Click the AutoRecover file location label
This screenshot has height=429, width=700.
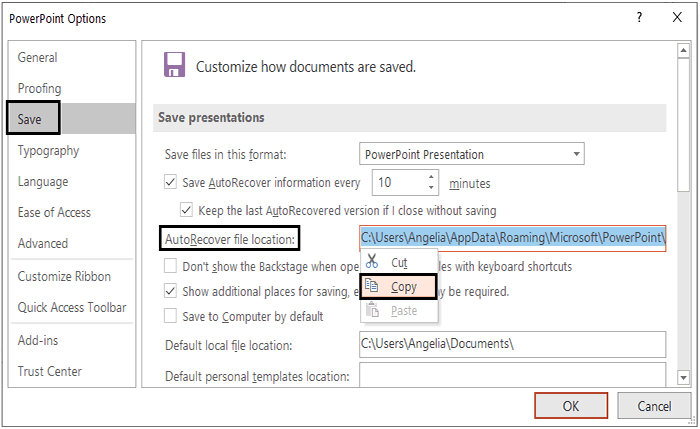(230, 239)
